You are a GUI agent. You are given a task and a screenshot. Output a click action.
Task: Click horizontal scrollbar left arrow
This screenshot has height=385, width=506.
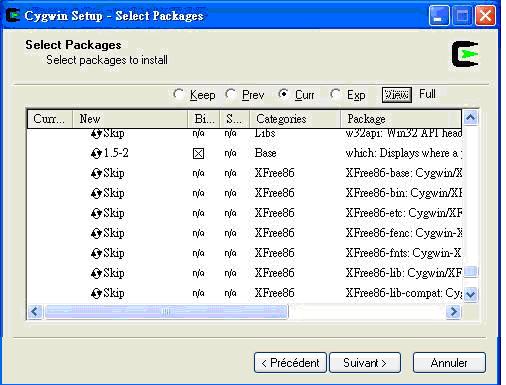tap(35, 312)
